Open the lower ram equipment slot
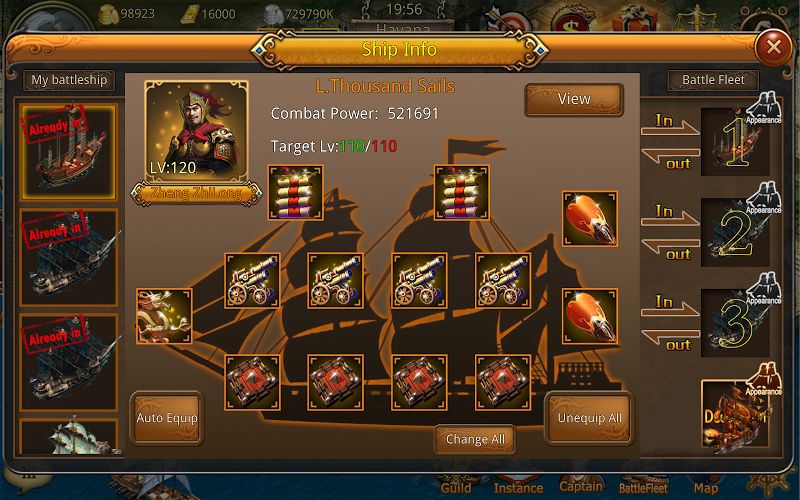 [x=590, y=316]
